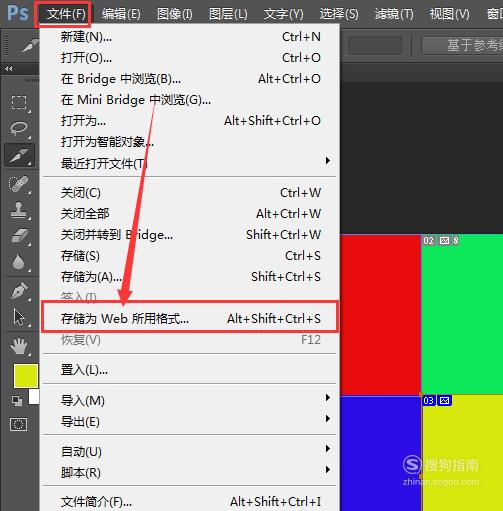
Task: Expand 脚本(R) submenu
Action: click(190, 473)
